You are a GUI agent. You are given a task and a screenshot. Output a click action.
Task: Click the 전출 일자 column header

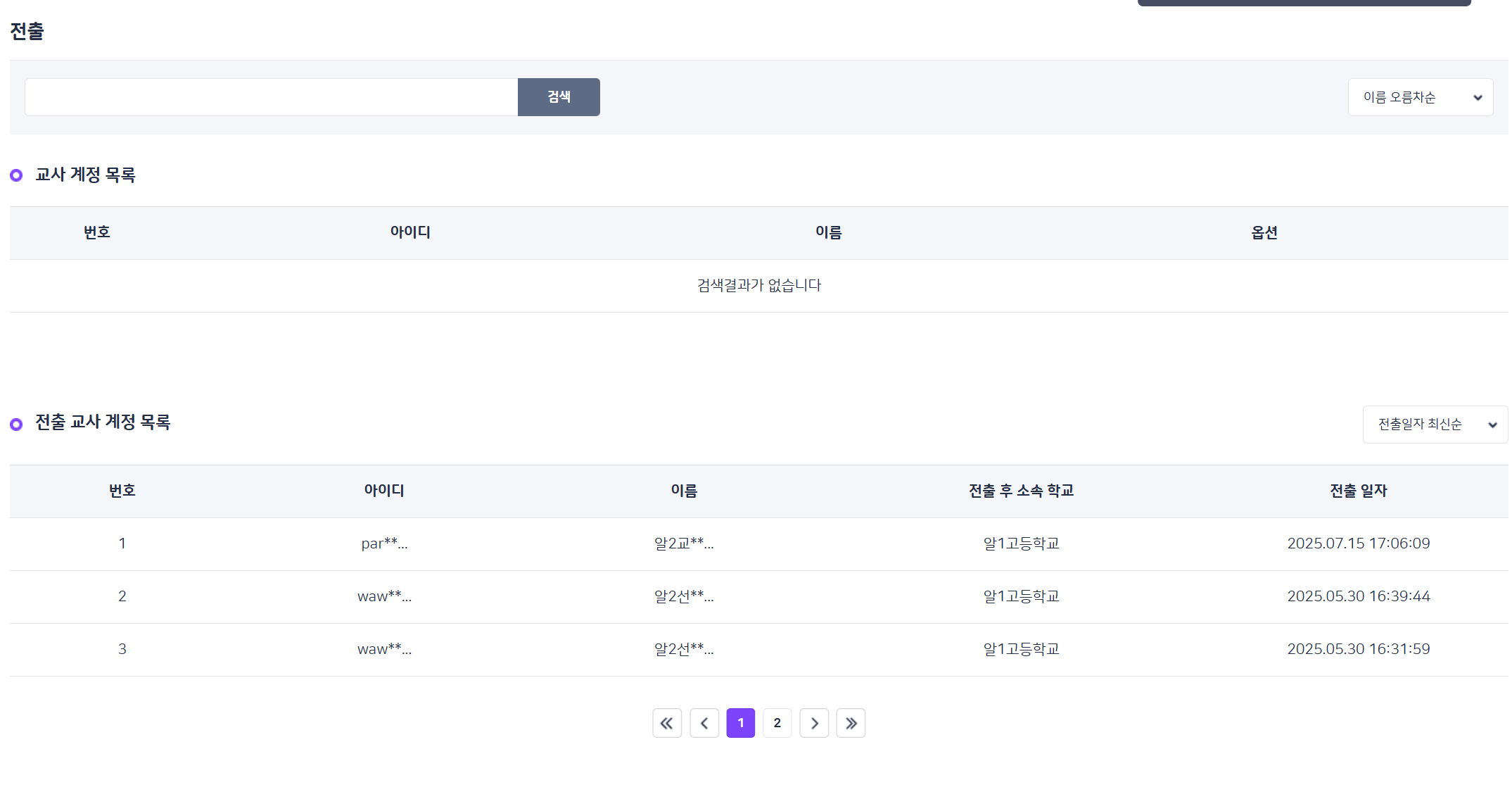(1358, 491)
